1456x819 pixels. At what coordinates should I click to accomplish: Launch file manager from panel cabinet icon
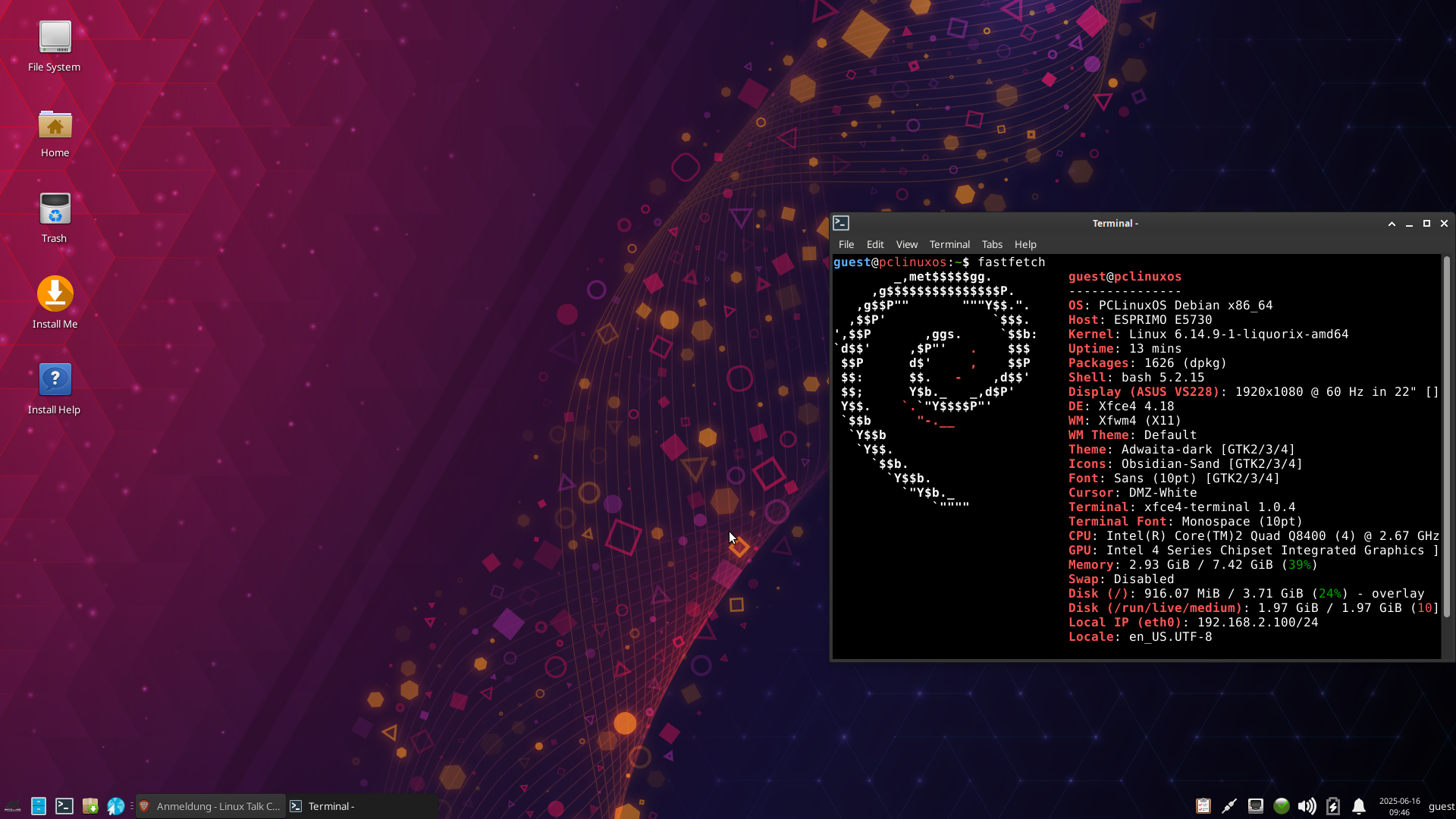click(x=39, y=806)
